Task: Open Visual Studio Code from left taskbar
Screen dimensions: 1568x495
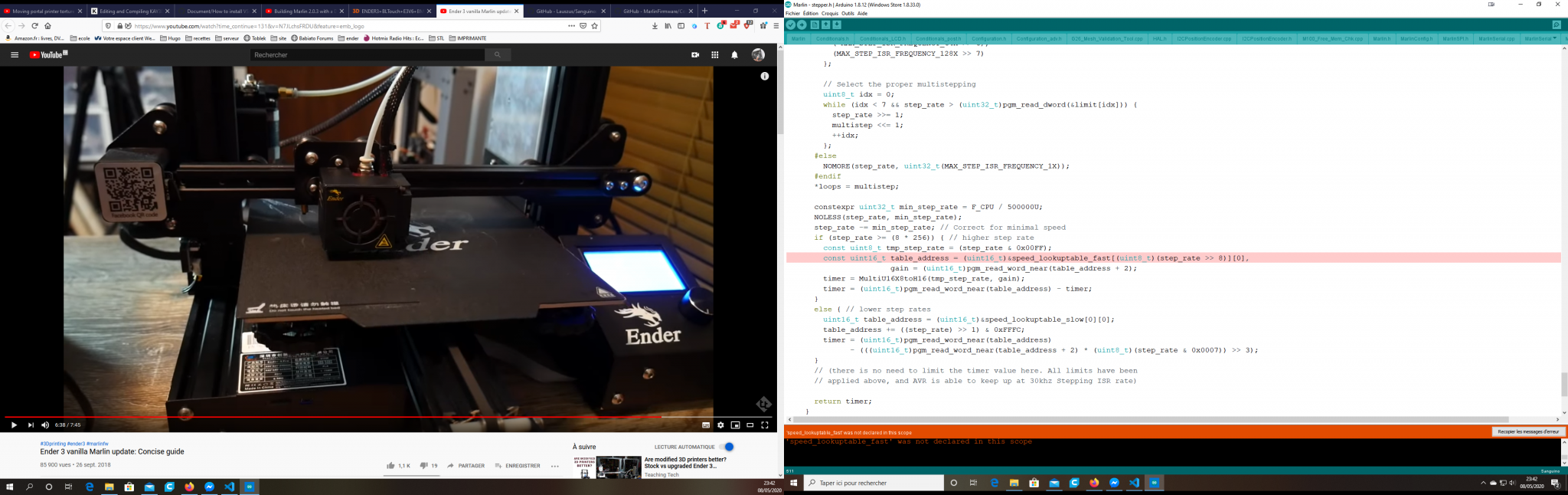Action: point(230,487)
